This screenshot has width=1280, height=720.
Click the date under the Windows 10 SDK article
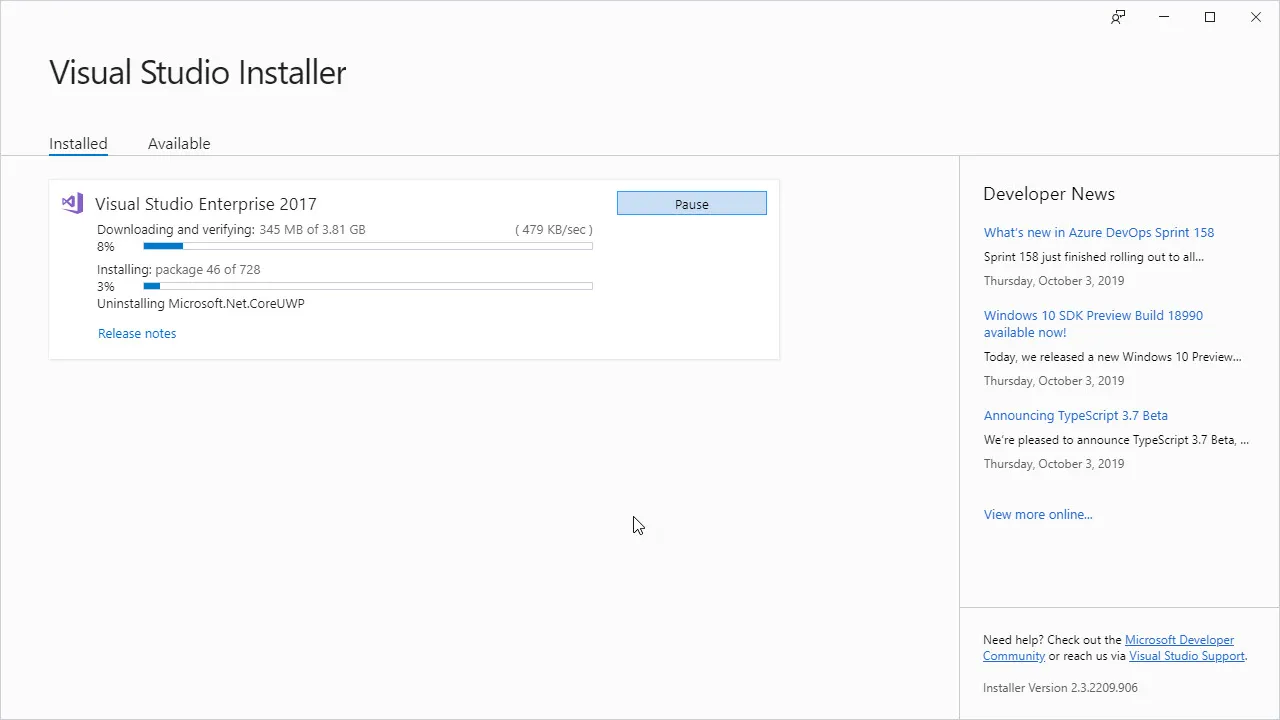(1054, 381)
